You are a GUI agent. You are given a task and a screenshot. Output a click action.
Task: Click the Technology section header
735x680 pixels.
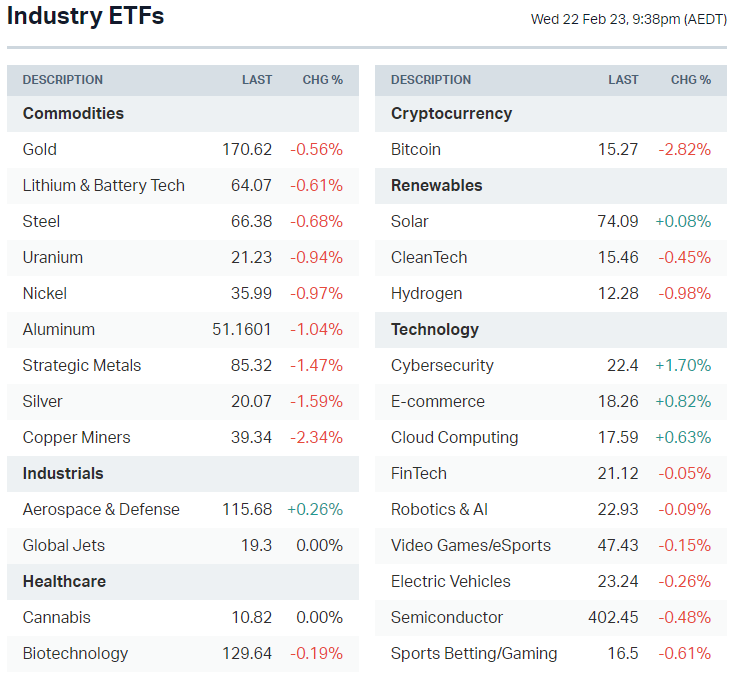click(434, 329)
